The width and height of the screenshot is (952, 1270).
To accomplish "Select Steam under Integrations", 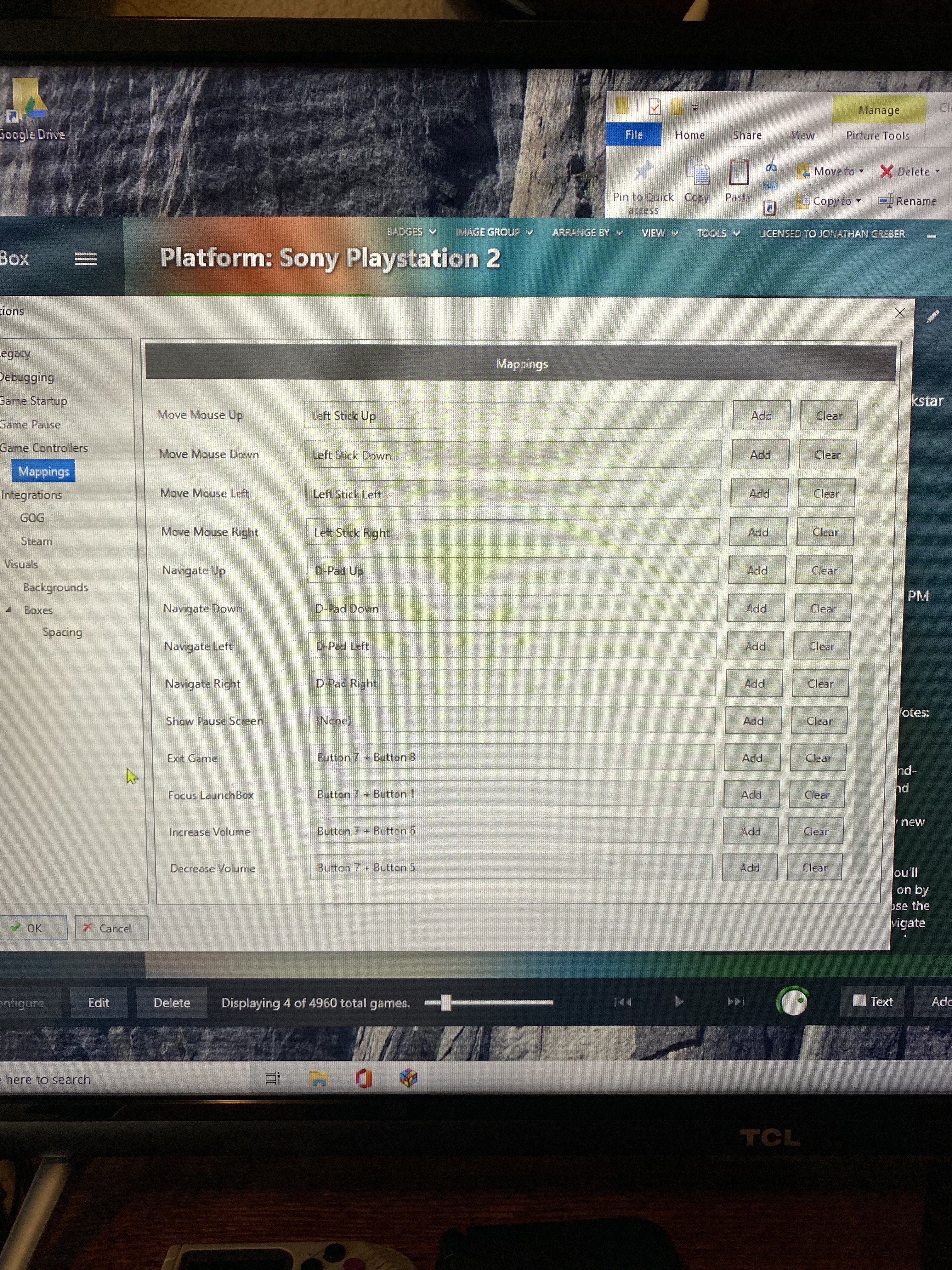I will point(36,541).
